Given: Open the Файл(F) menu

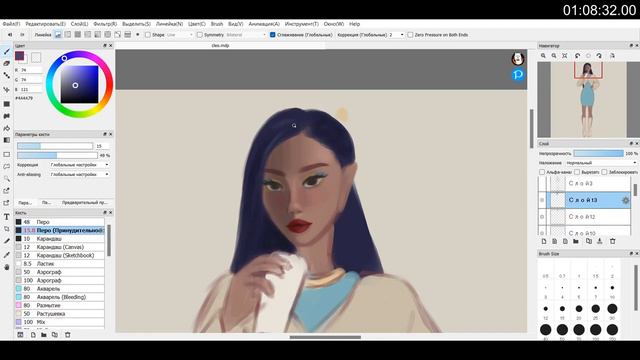Looking at the screenshot, I should 11,24.
